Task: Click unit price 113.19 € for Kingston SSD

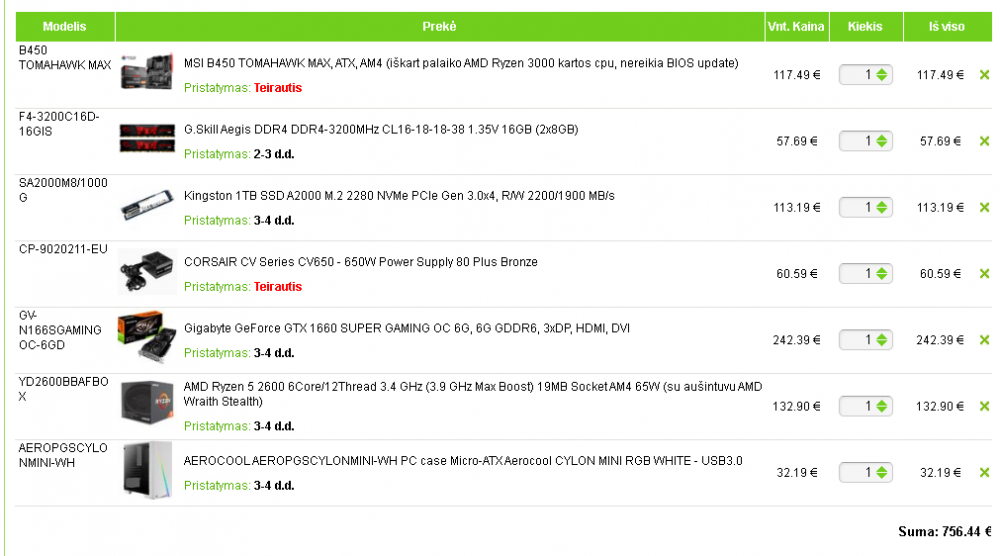Action: [797, 208]
